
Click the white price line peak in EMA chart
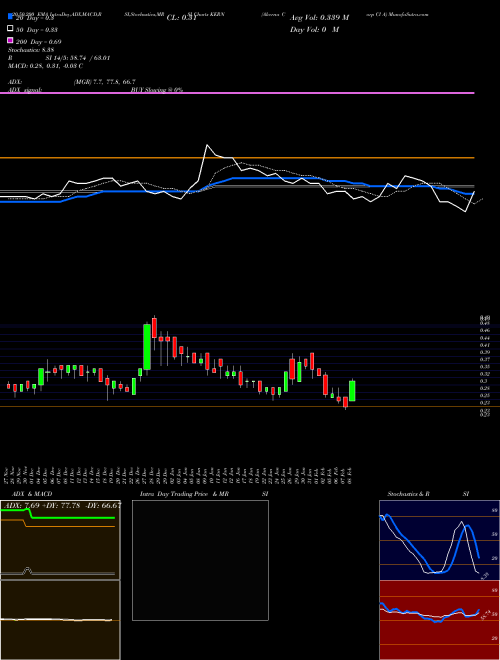[207, 145]
